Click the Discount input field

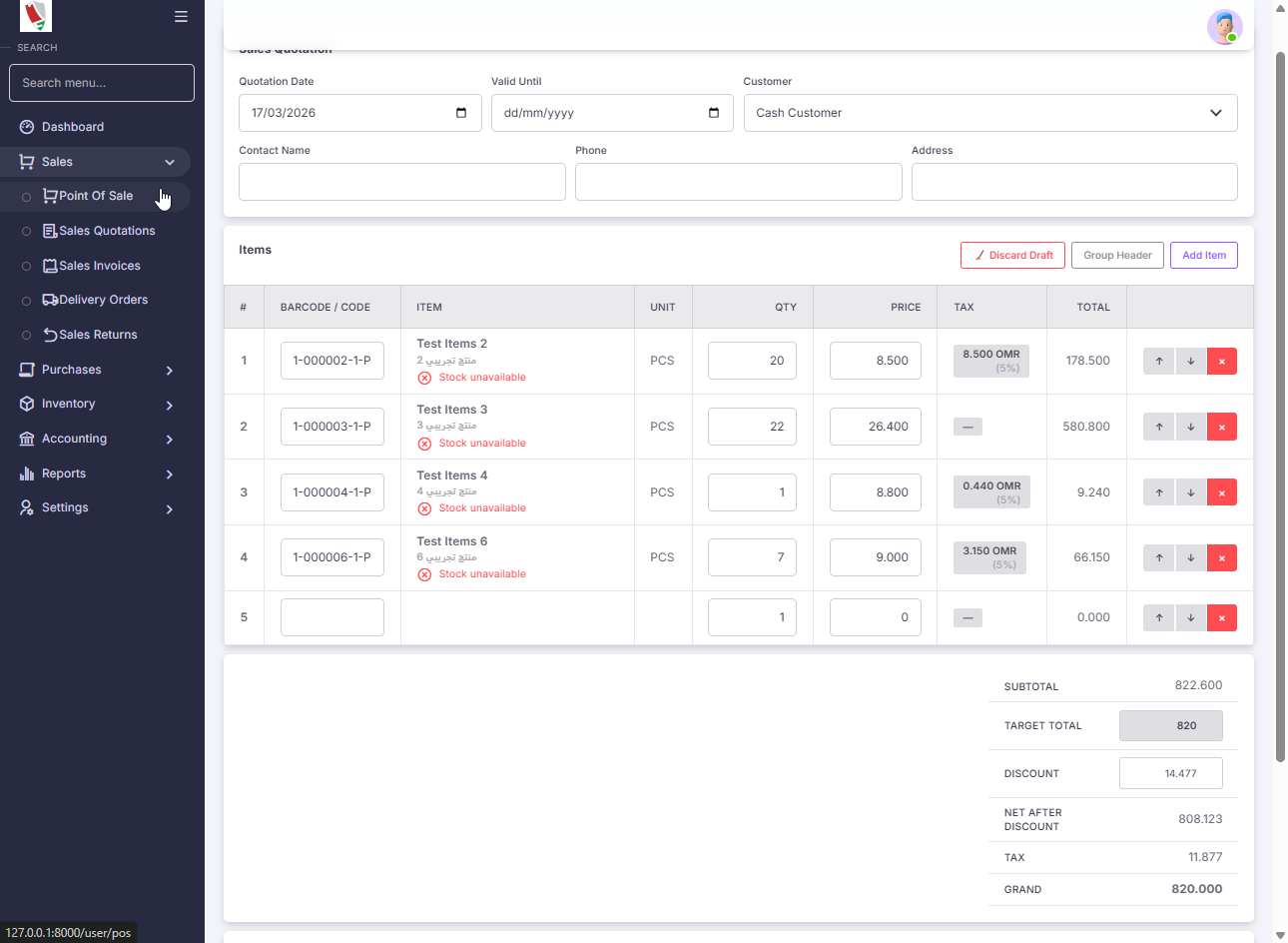point(1170,773)
